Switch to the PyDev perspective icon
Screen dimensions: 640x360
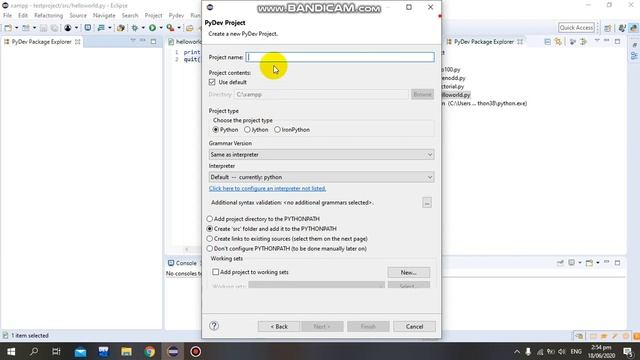[633, 28]
